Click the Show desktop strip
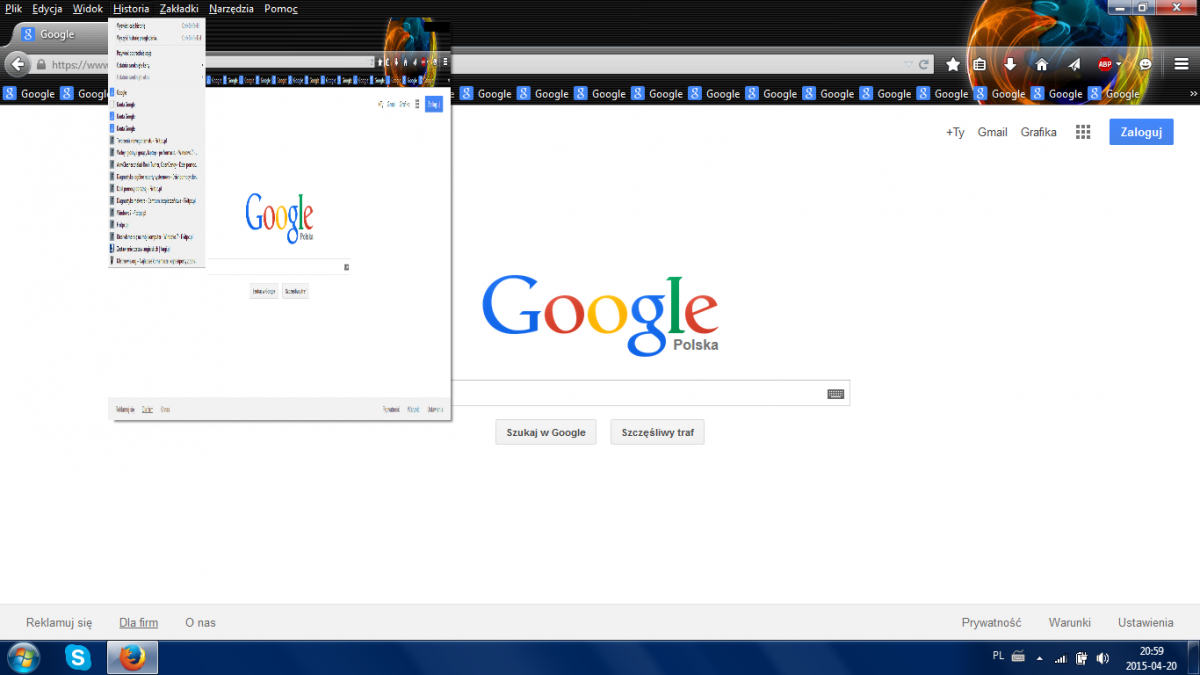The width and height of the screenshot is (1200, 675). pos(1193,657)
